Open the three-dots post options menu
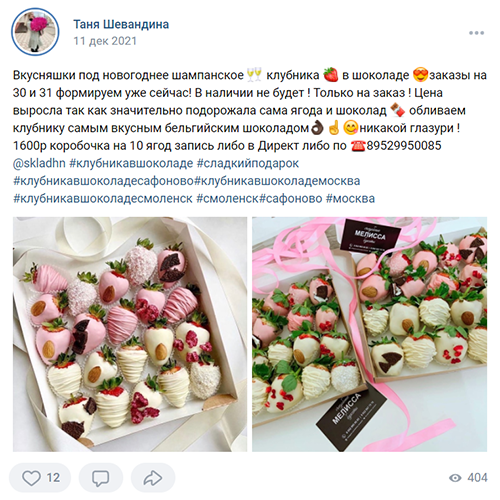This screenshot has height=500, width=500. pos(476,33)
